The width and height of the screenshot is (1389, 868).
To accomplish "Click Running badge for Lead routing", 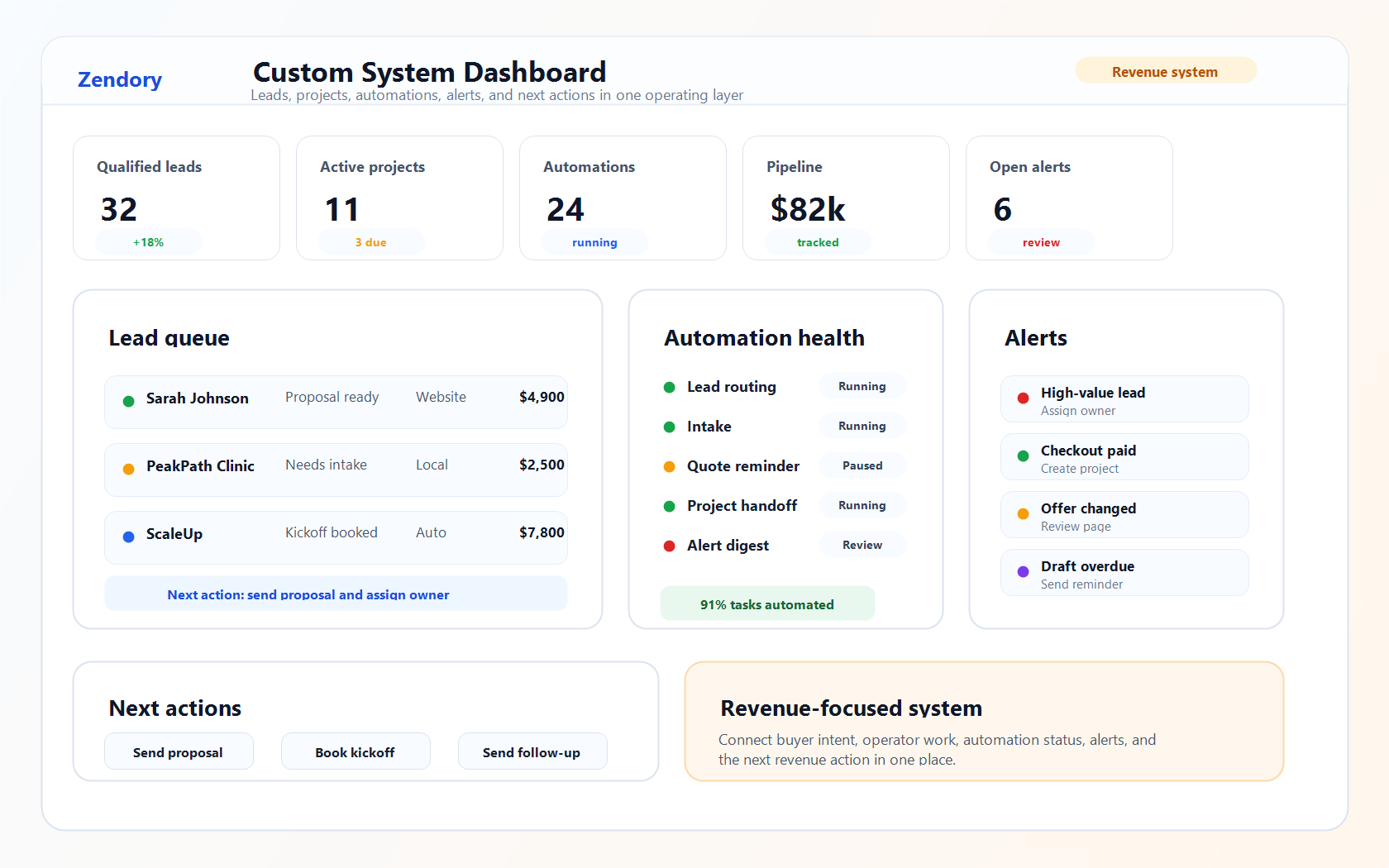I will click(x=862, y=386).
